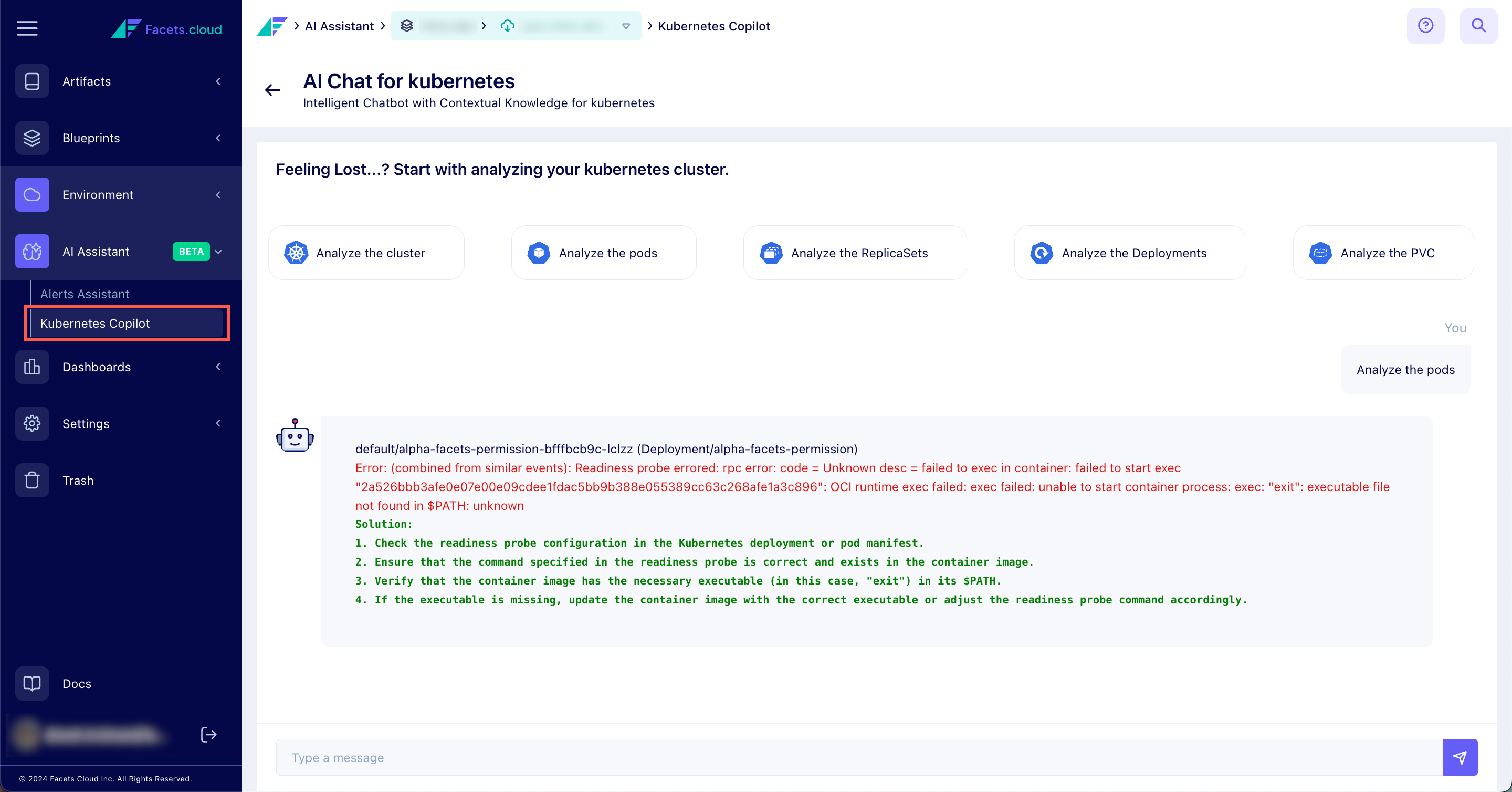The width and height of the screenshot is (1512, 792).
Task: Open the environment selector dropdown arrow
Action: [626, 26]
